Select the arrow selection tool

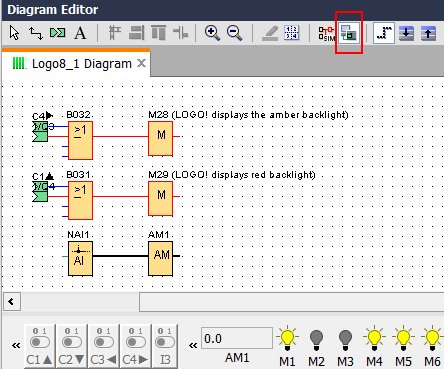point(14,33)
